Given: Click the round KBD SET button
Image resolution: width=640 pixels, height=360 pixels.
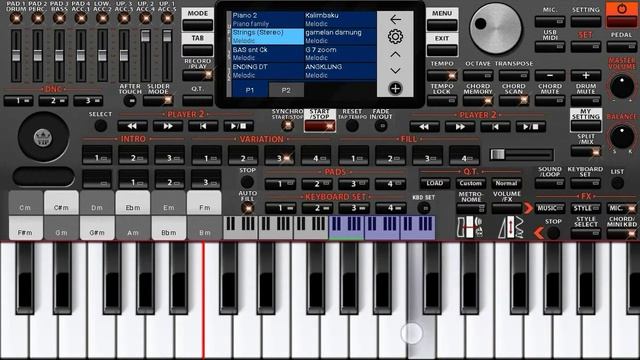Looking at the screenshot, I should point(424,208).
